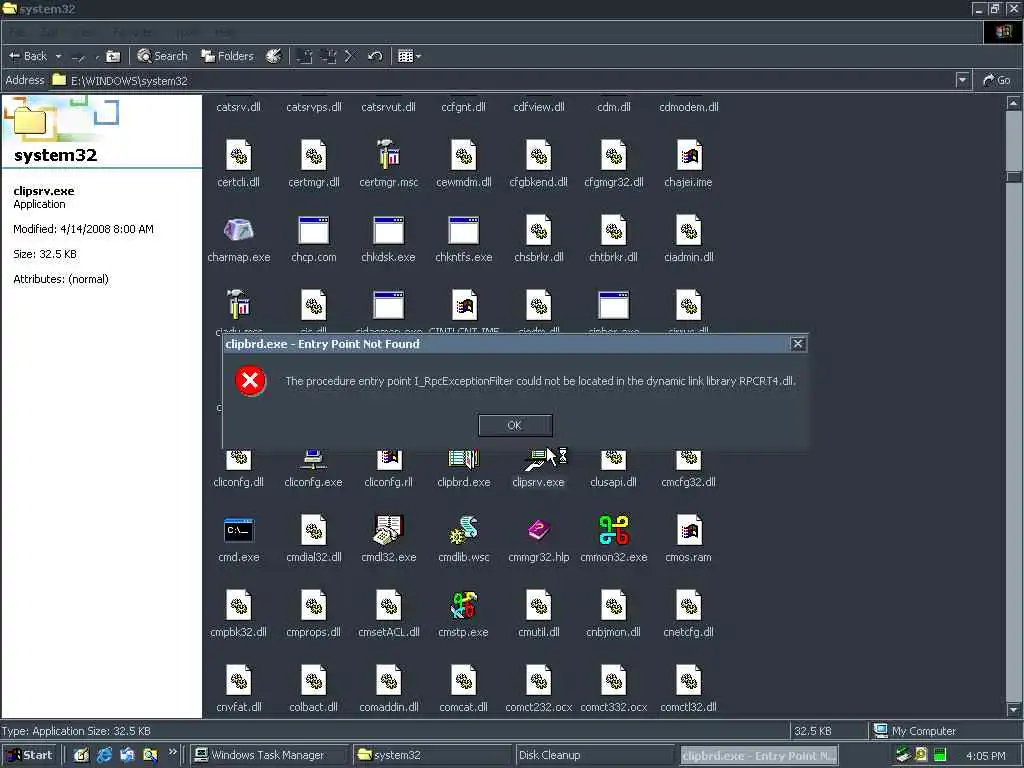
Task: Toggle the Folders pane button
Action: [227, 56]
